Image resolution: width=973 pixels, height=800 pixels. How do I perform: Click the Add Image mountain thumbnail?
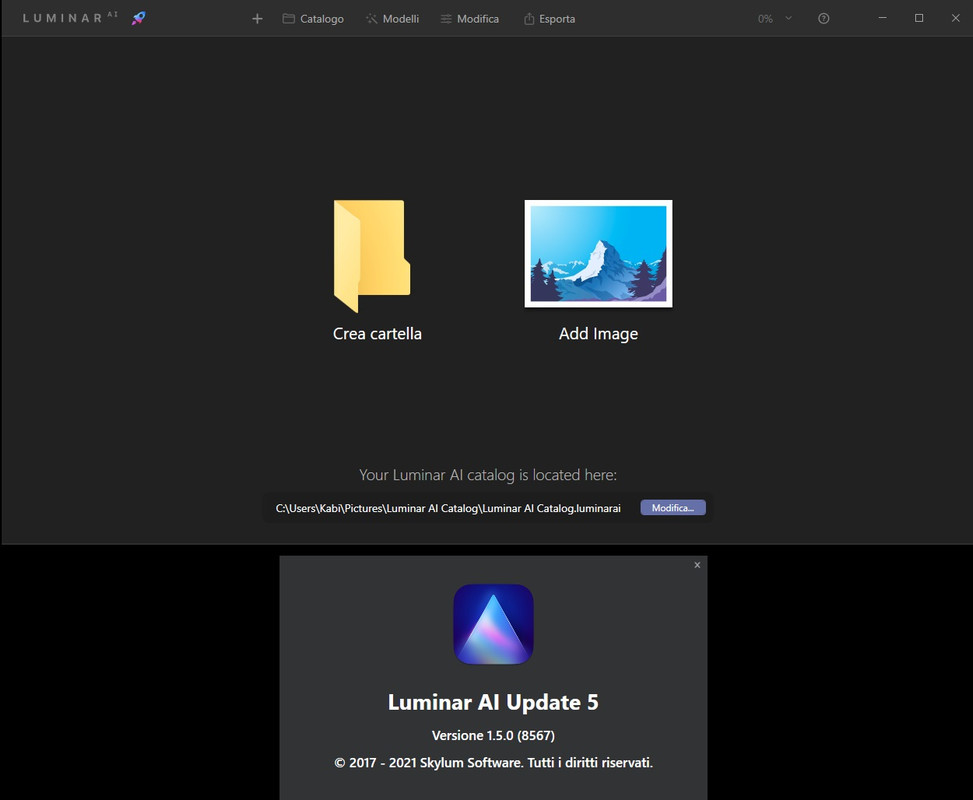(x=598, y=253)
